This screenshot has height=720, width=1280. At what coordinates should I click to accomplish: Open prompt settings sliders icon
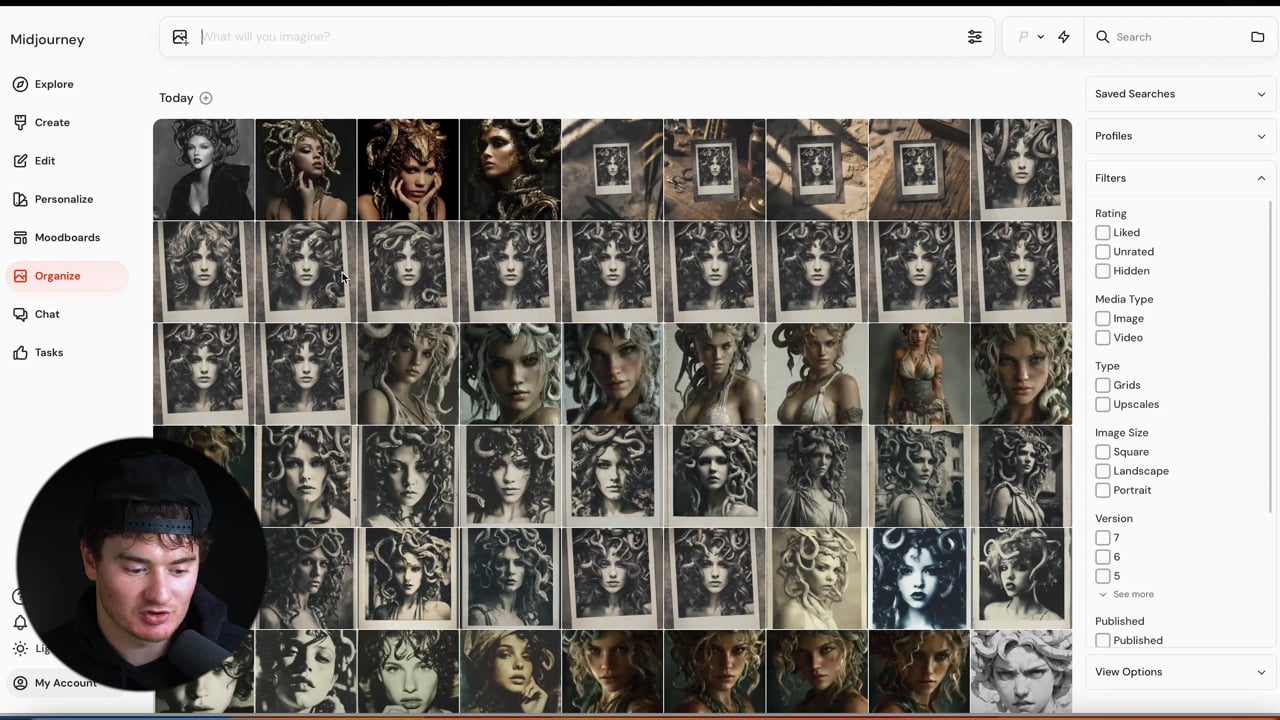click(974, 37)
